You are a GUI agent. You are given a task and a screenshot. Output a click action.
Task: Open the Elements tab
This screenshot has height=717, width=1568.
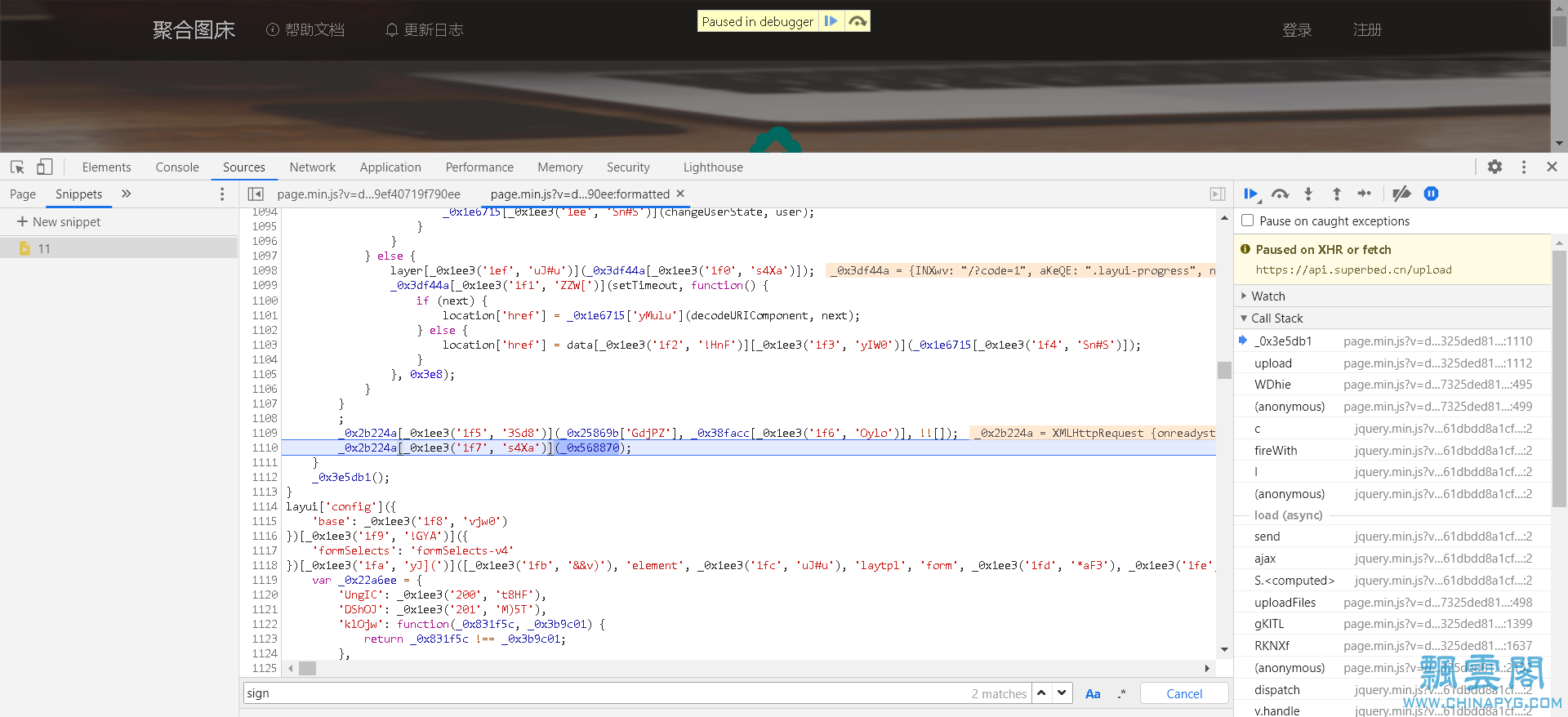click(106, 167)
